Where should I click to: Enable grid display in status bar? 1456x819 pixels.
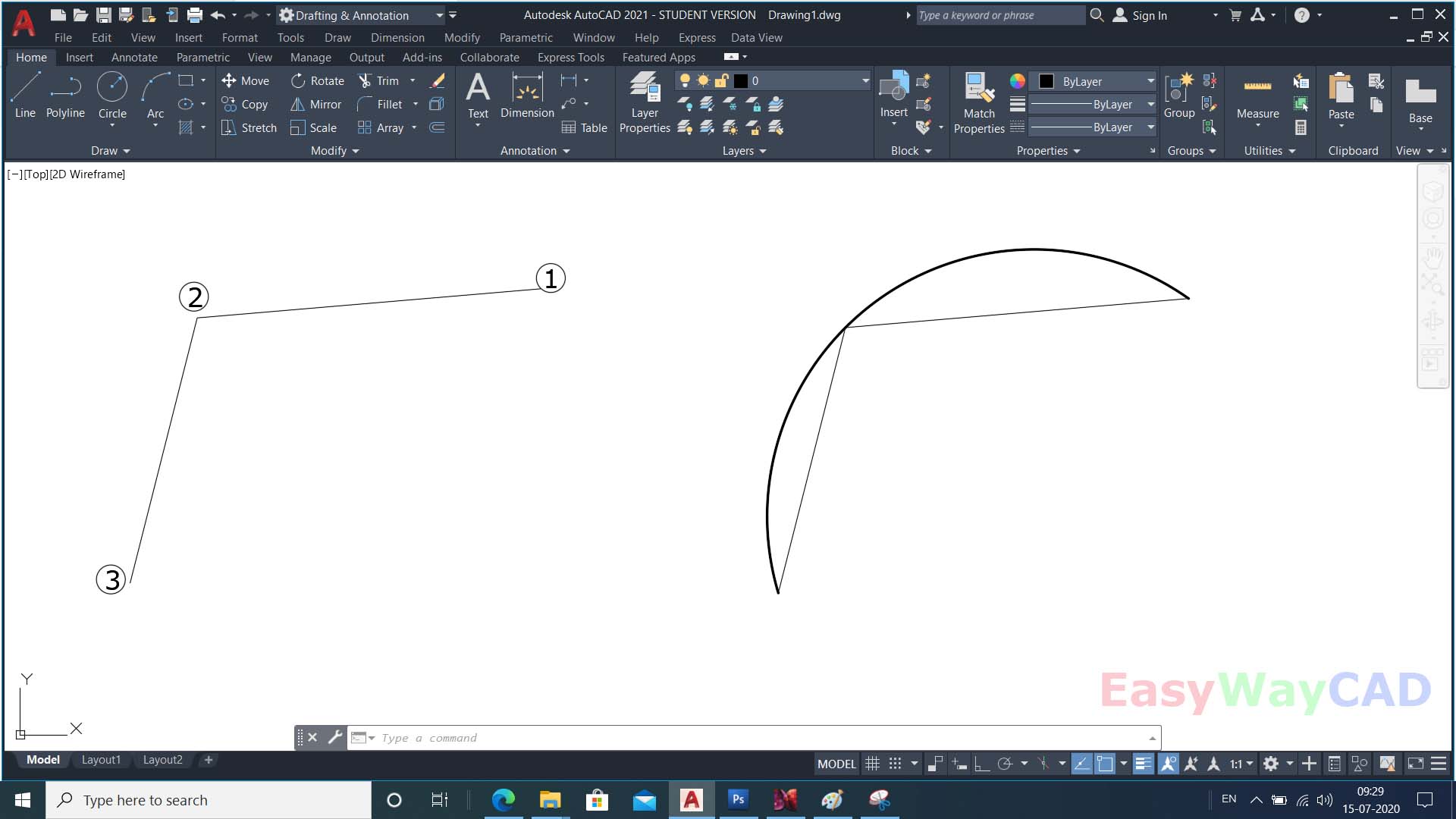(x=872, y=764)
